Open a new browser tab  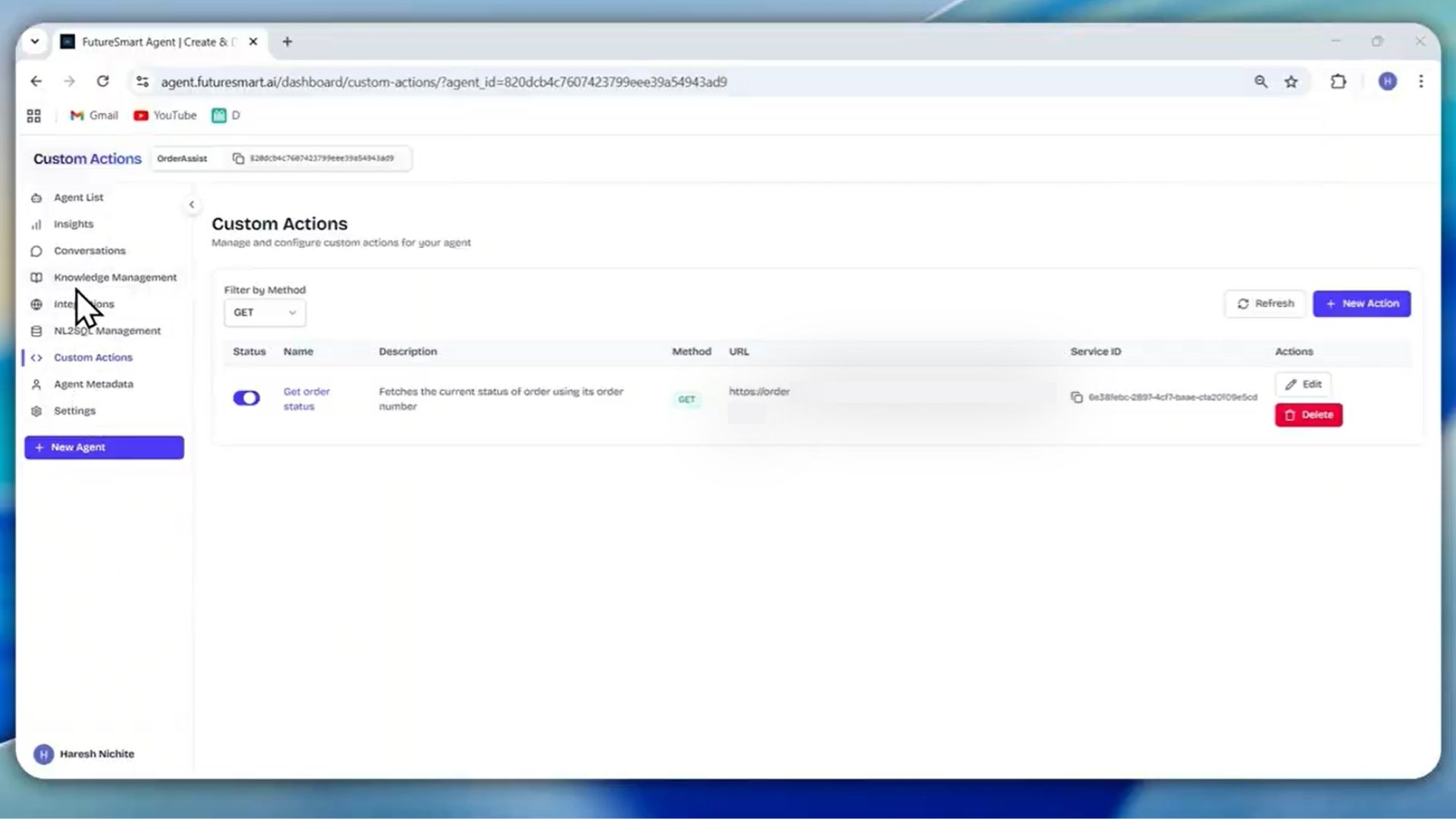click(x=287, y=42)
